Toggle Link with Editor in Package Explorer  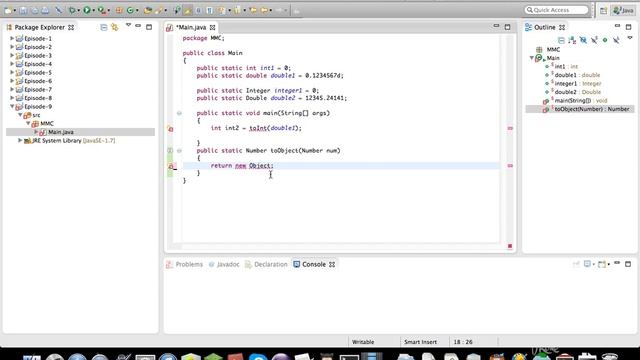click(115, 27)
